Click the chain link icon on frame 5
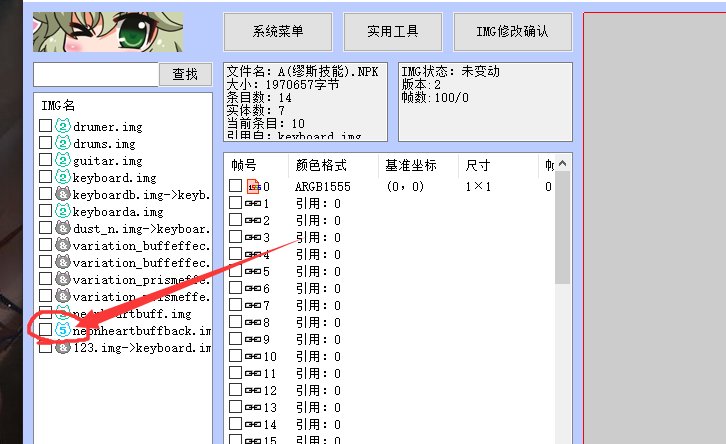Screen dimensions: 726x444 253,271
